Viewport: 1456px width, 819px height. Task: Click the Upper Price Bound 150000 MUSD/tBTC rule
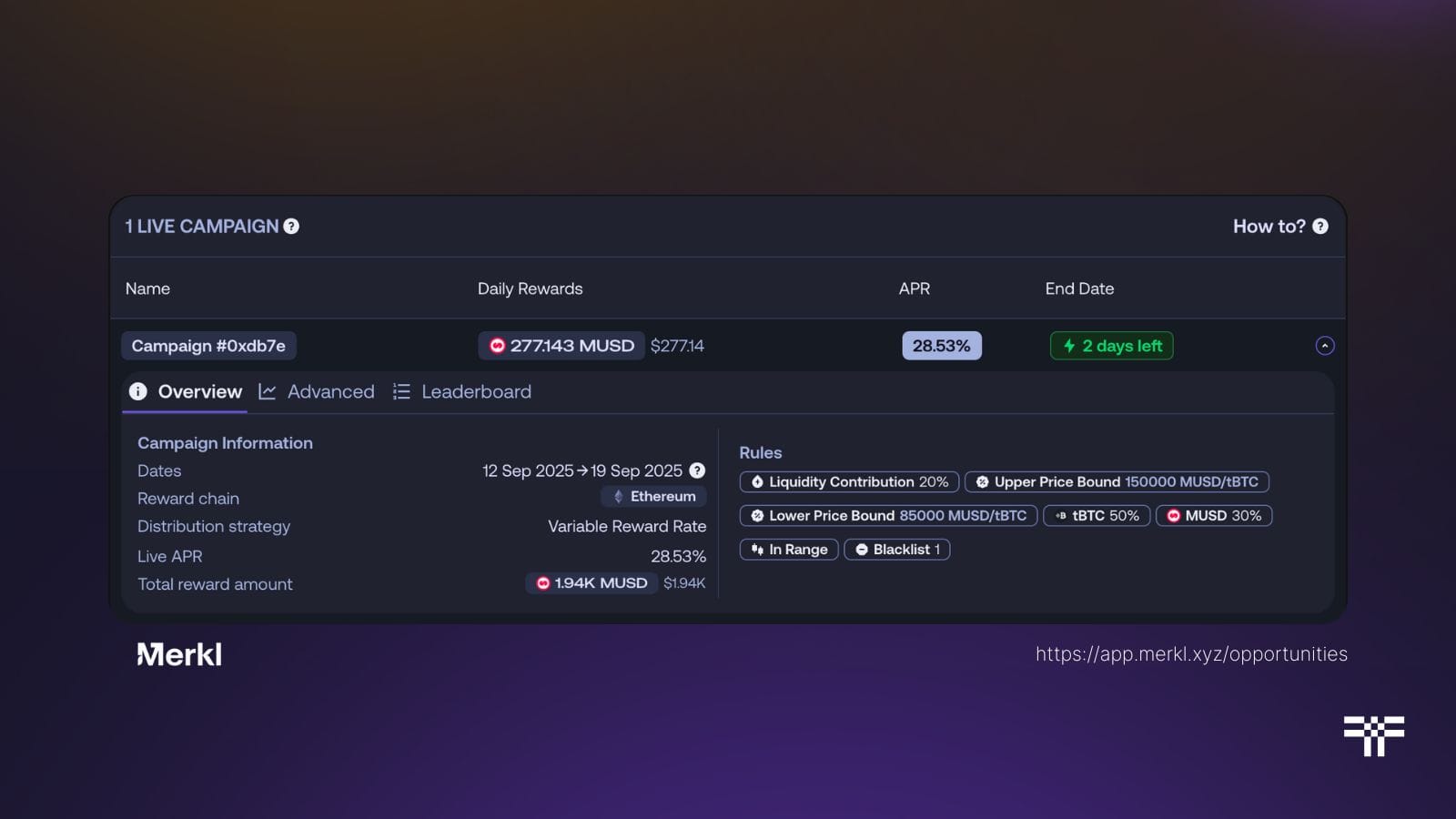pyautogui.click(x=1117, y=482)
